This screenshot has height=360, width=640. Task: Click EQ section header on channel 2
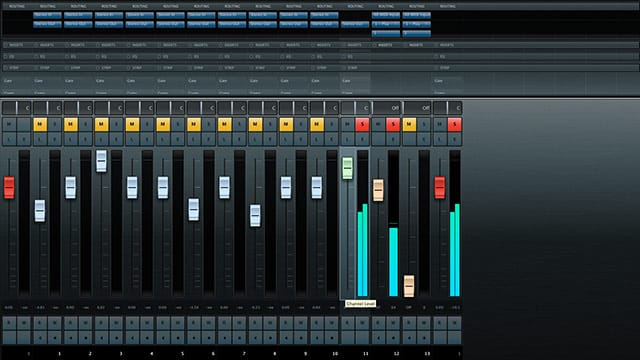(x=78, y=56)
